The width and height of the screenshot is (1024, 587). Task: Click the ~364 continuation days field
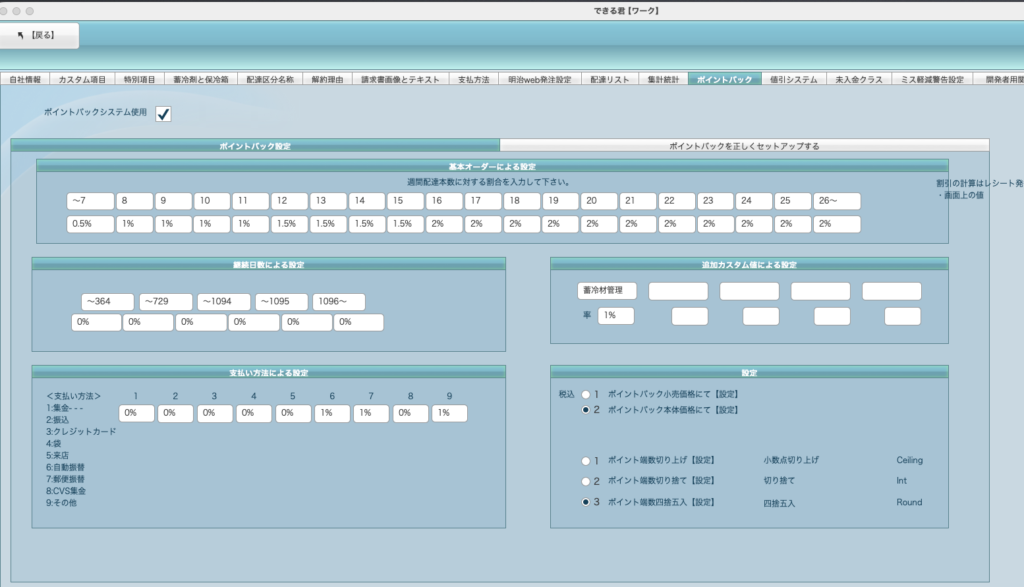107,302
